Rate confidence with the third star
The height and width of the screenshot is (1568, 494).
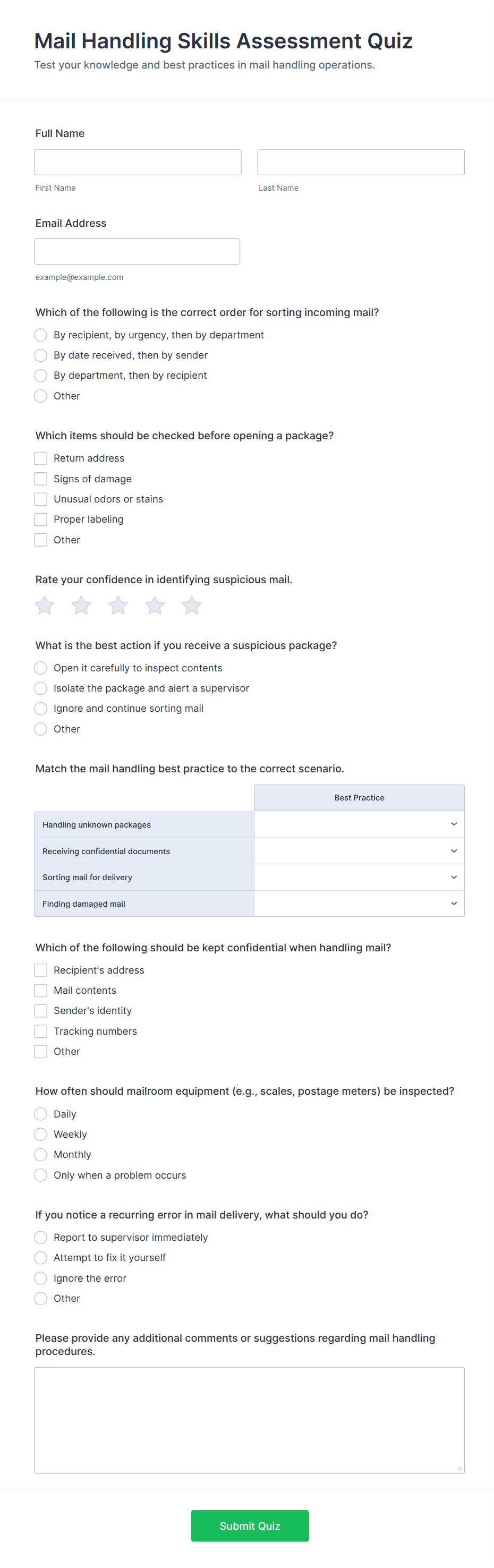pyautogui.click(x=118, y=605)
